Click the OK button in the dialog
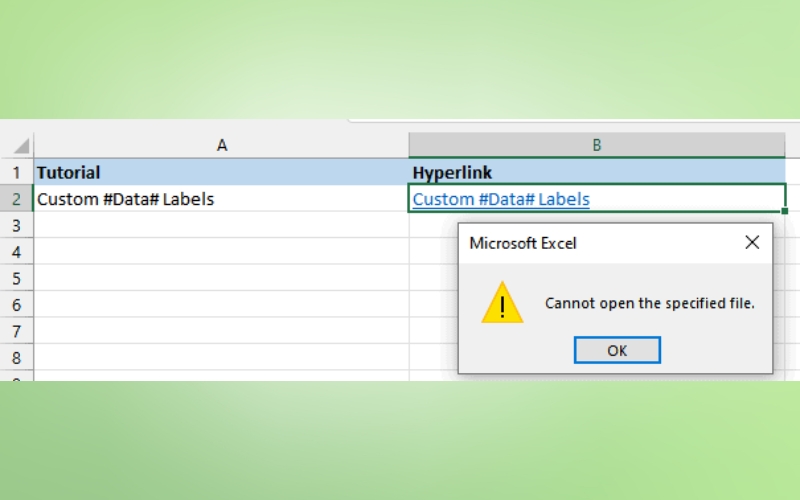Image resolution: width=800 pixels, height=500 pixels. (x=616, y=350)
